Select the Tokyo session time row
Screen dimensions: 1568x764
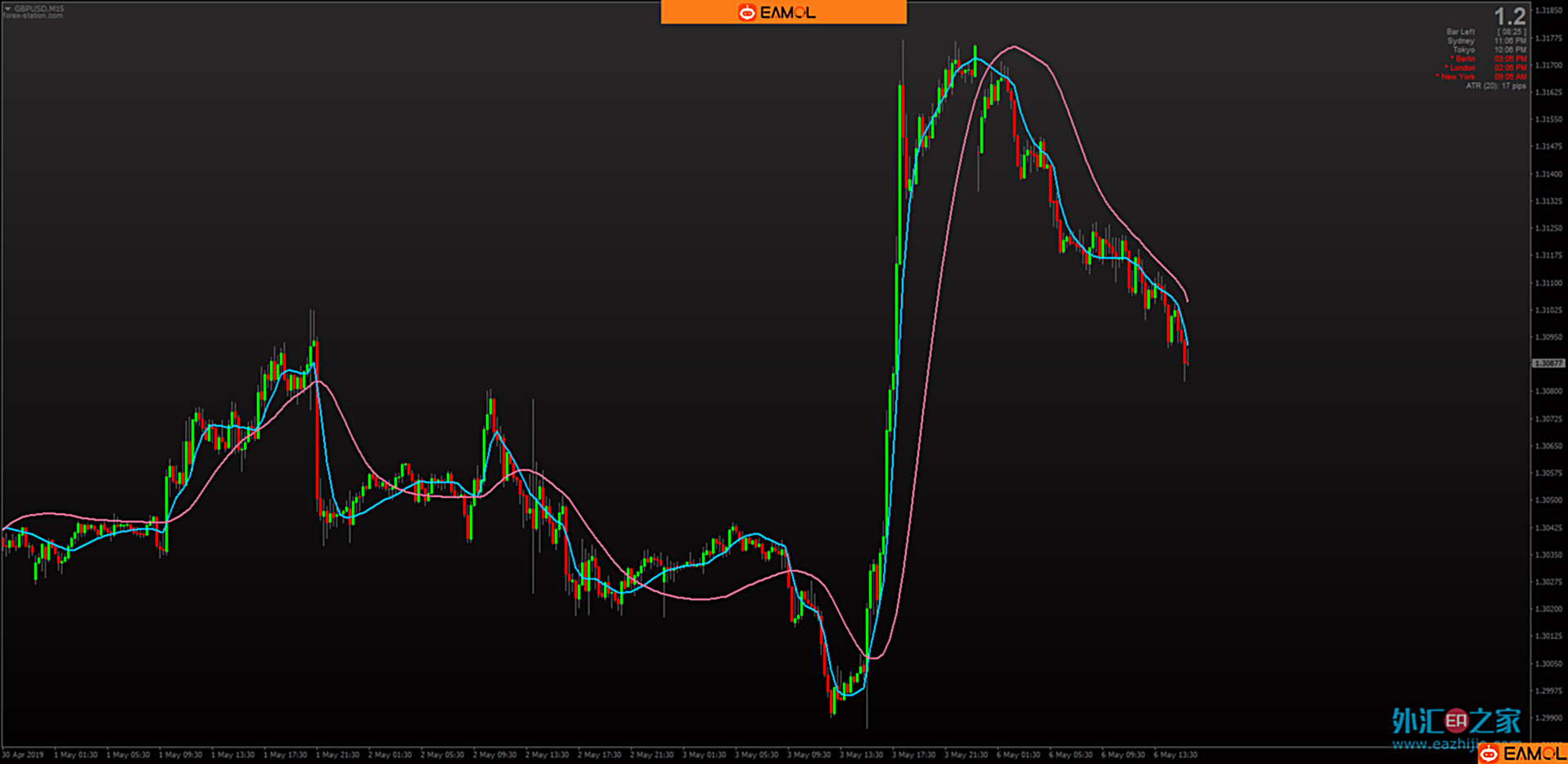(x=1485, y=50)
